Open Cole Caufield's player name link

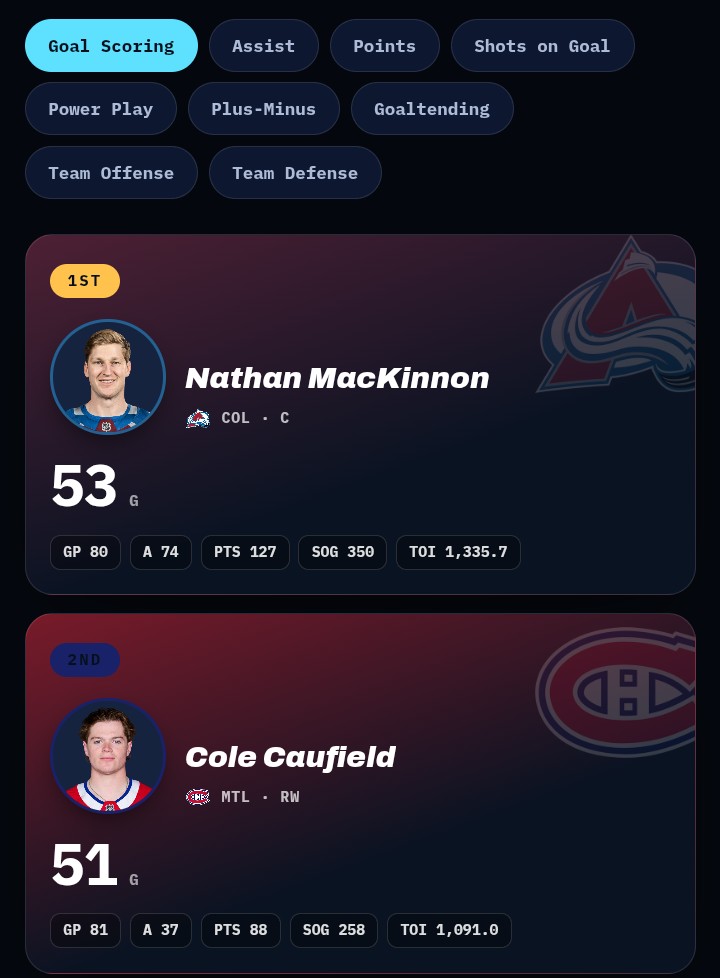pyautogui.click(x=291, y=757)
